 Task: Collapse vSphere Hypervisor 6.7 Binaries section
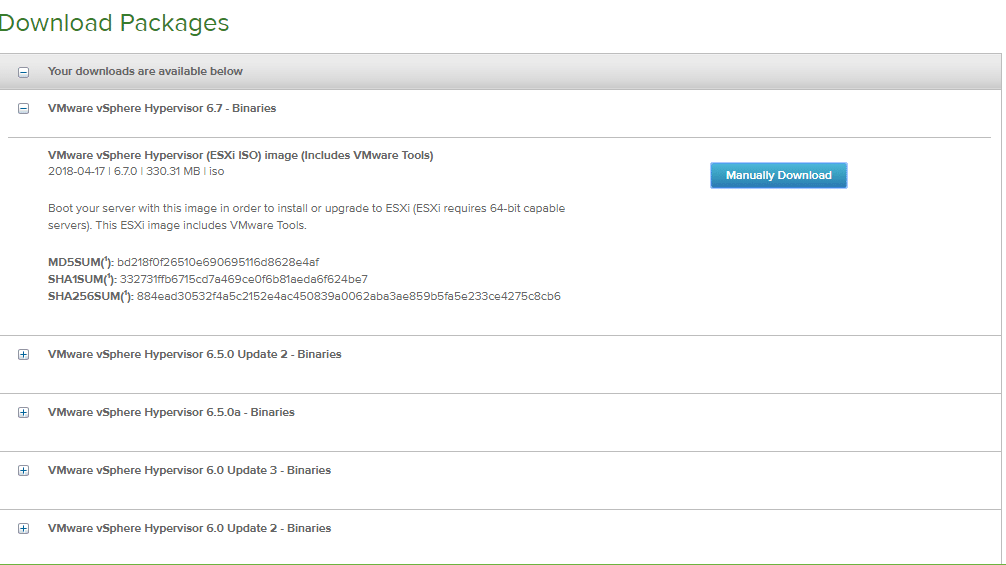tap(23, 109)
